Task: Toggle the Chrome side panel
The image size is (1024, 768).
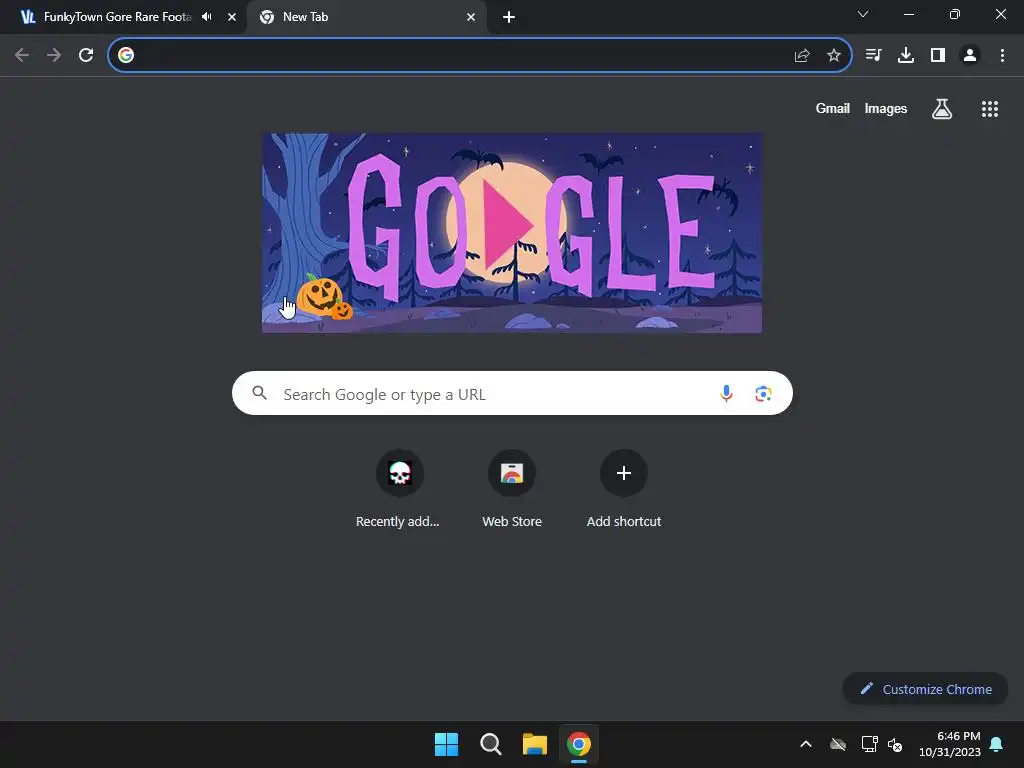Action: pos(938,56)
